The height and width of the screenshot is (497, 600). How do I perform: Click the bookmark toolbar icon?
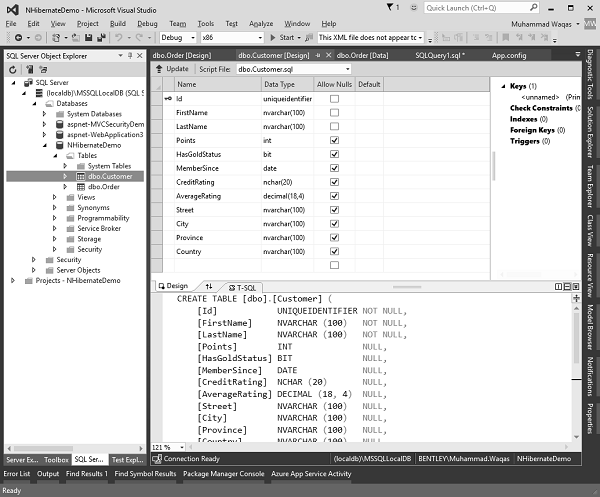pyautogui.click(x=505, y=37)
